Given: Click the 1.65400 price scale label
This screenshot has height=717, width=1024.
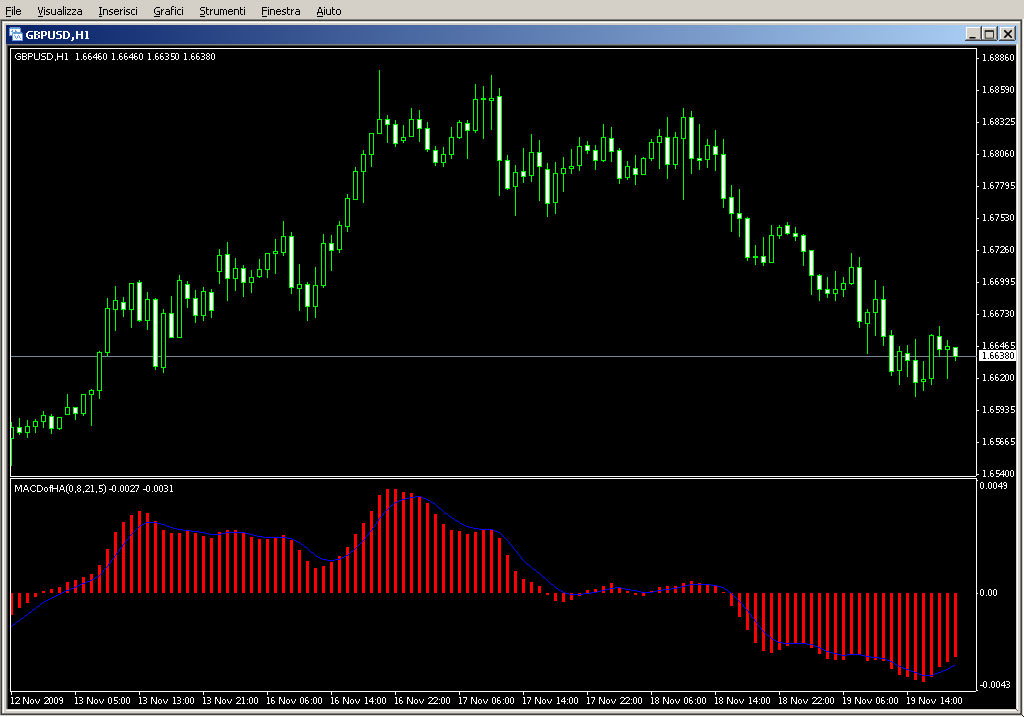Looking at the screenshot, I should [x=998, y=473].
